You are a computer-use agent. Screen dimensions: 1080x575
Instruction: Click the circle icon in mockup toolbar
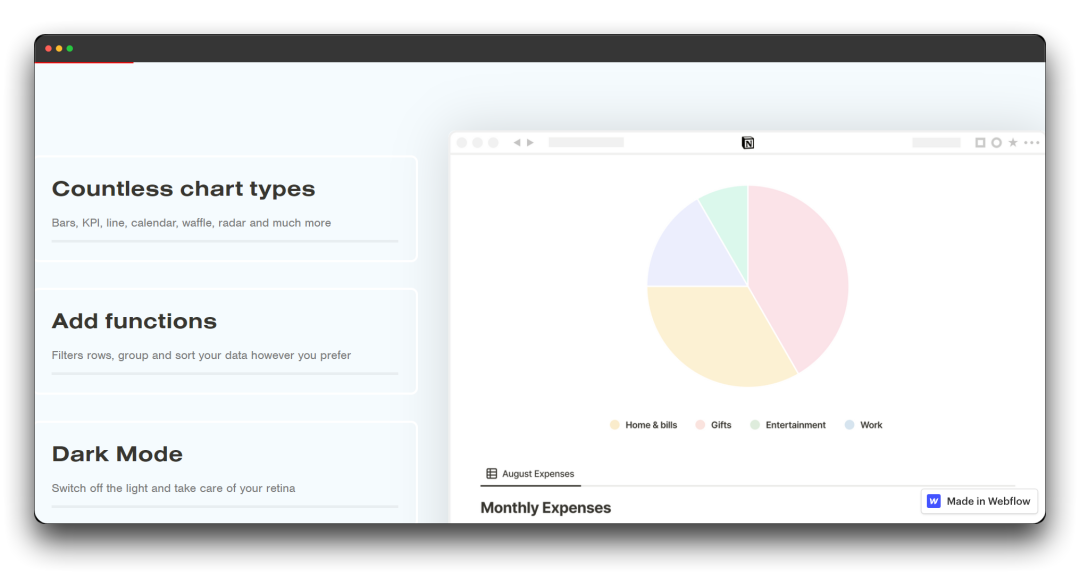tap(996, 143)
